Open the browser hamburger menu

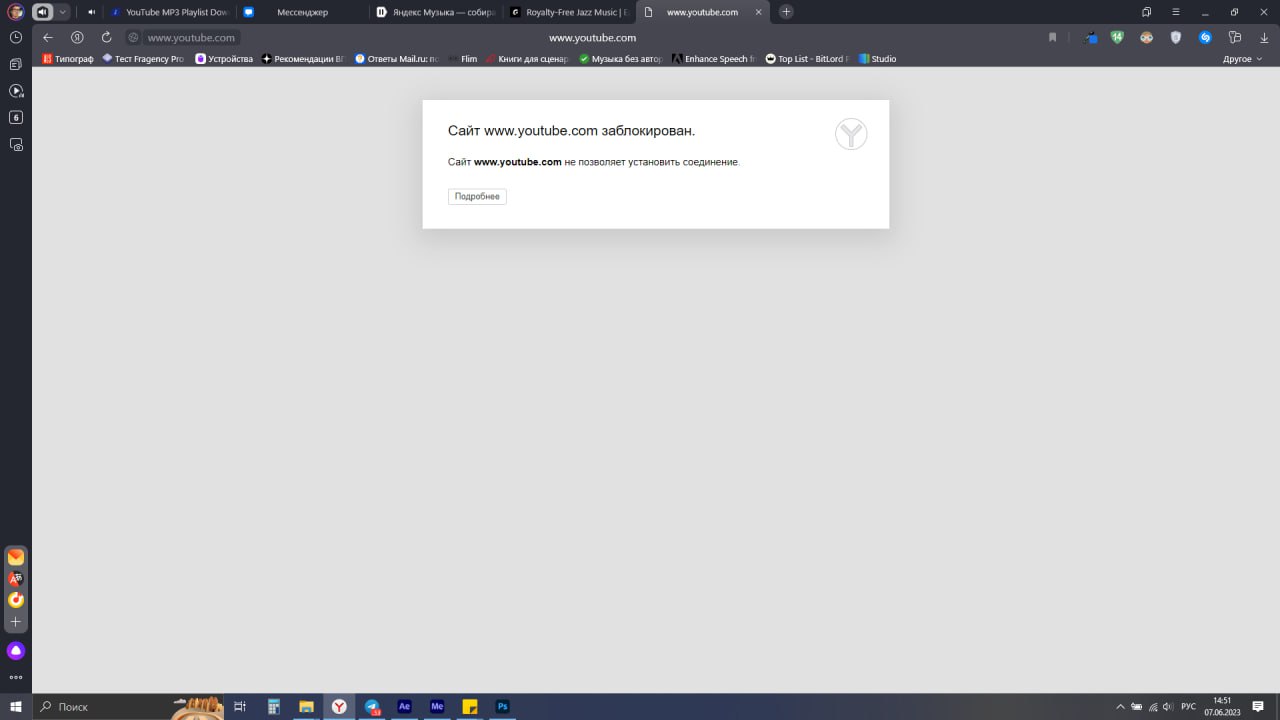(x=1175, y=12)
